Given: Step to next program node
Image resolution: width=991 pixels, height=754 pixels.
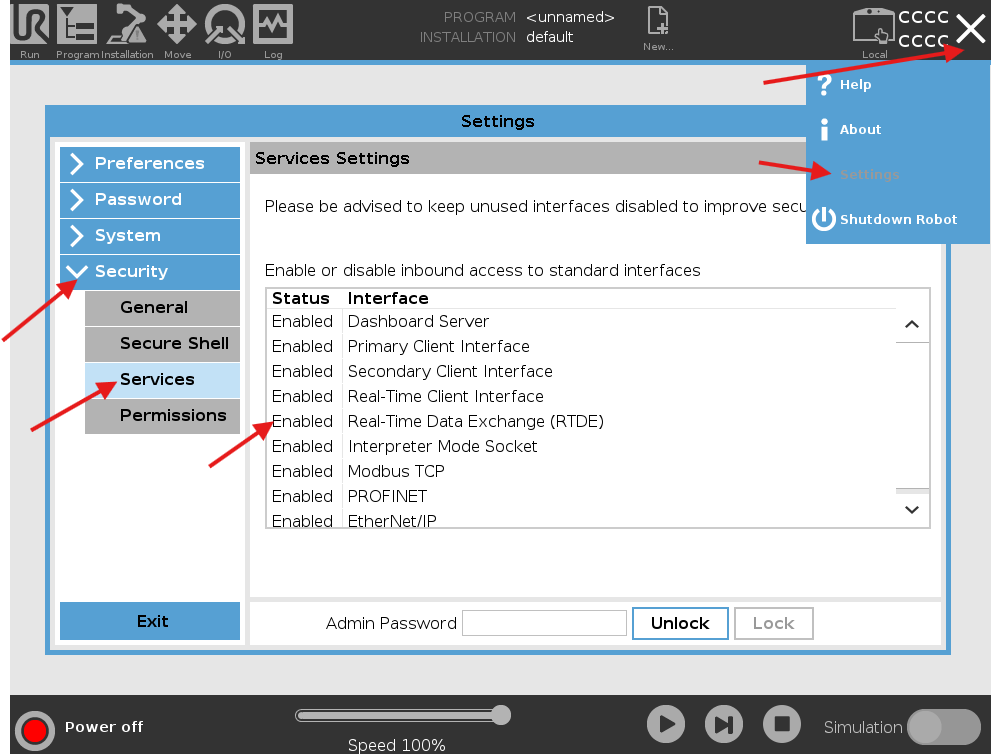Looking at the screenshot, I should (724, 724).
